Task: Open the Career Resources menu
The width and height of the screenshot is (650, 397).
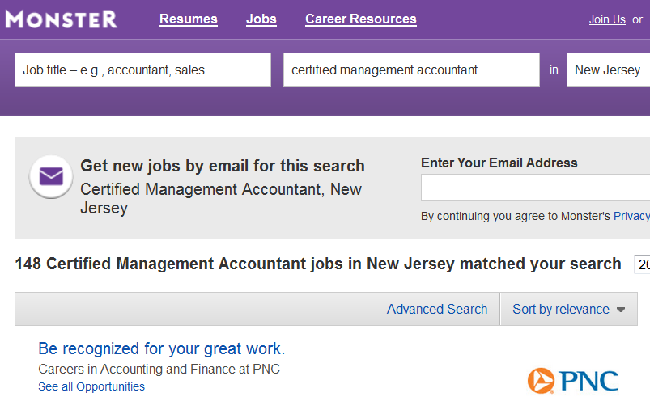Action: pyautogui.click(x=361, y=19)
